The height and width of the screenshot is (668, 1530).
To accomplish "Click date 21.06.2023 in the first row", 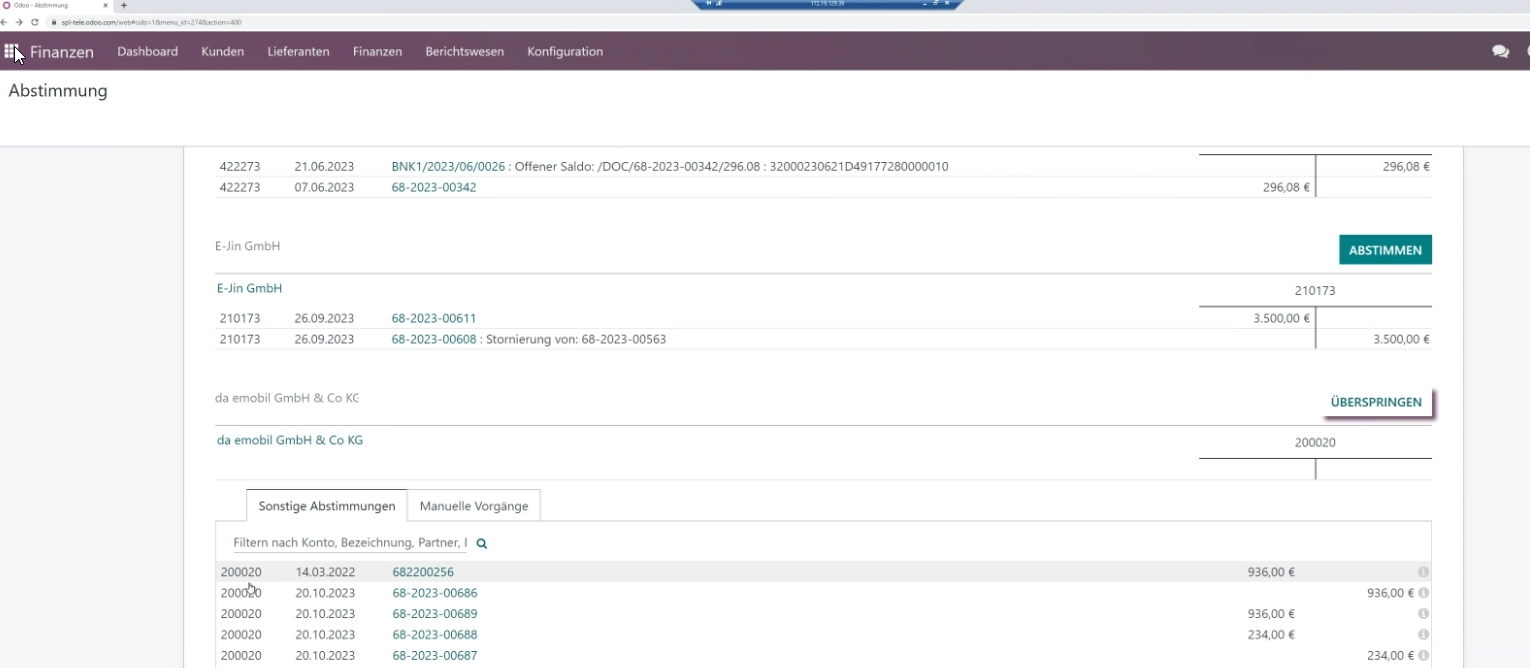I will point(324,167).
